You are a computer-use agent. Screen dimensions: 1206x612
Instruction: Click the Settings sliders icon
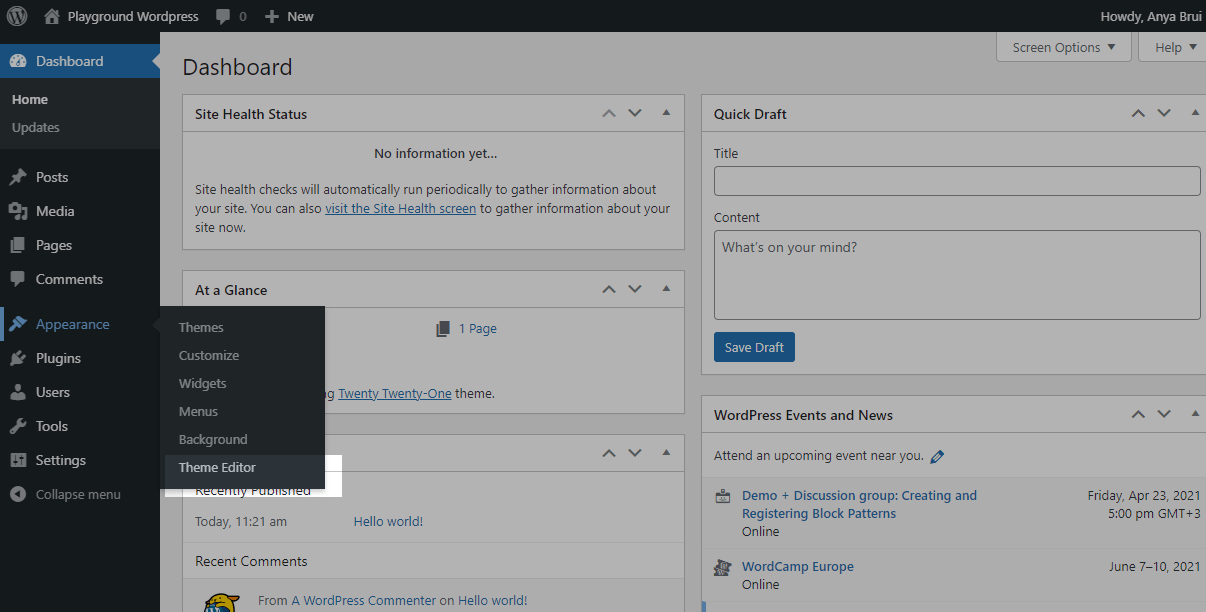tap(18, 460)
